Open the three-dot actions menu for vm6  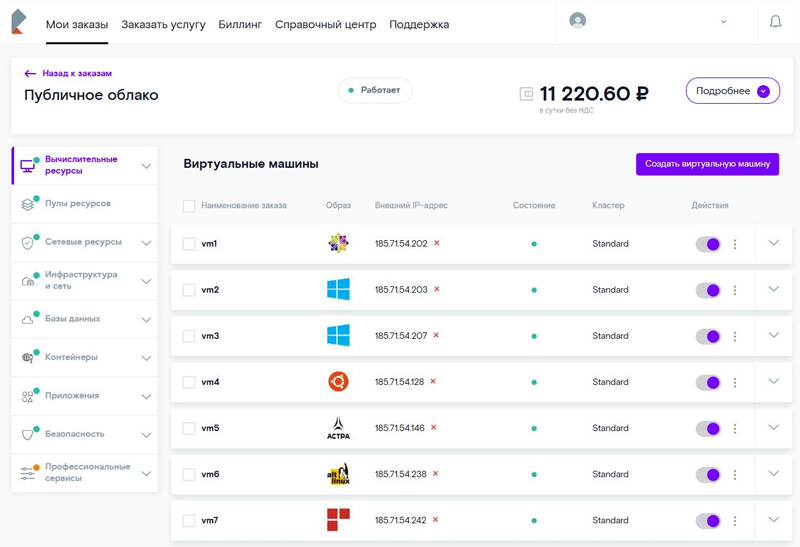coord(735,475)
